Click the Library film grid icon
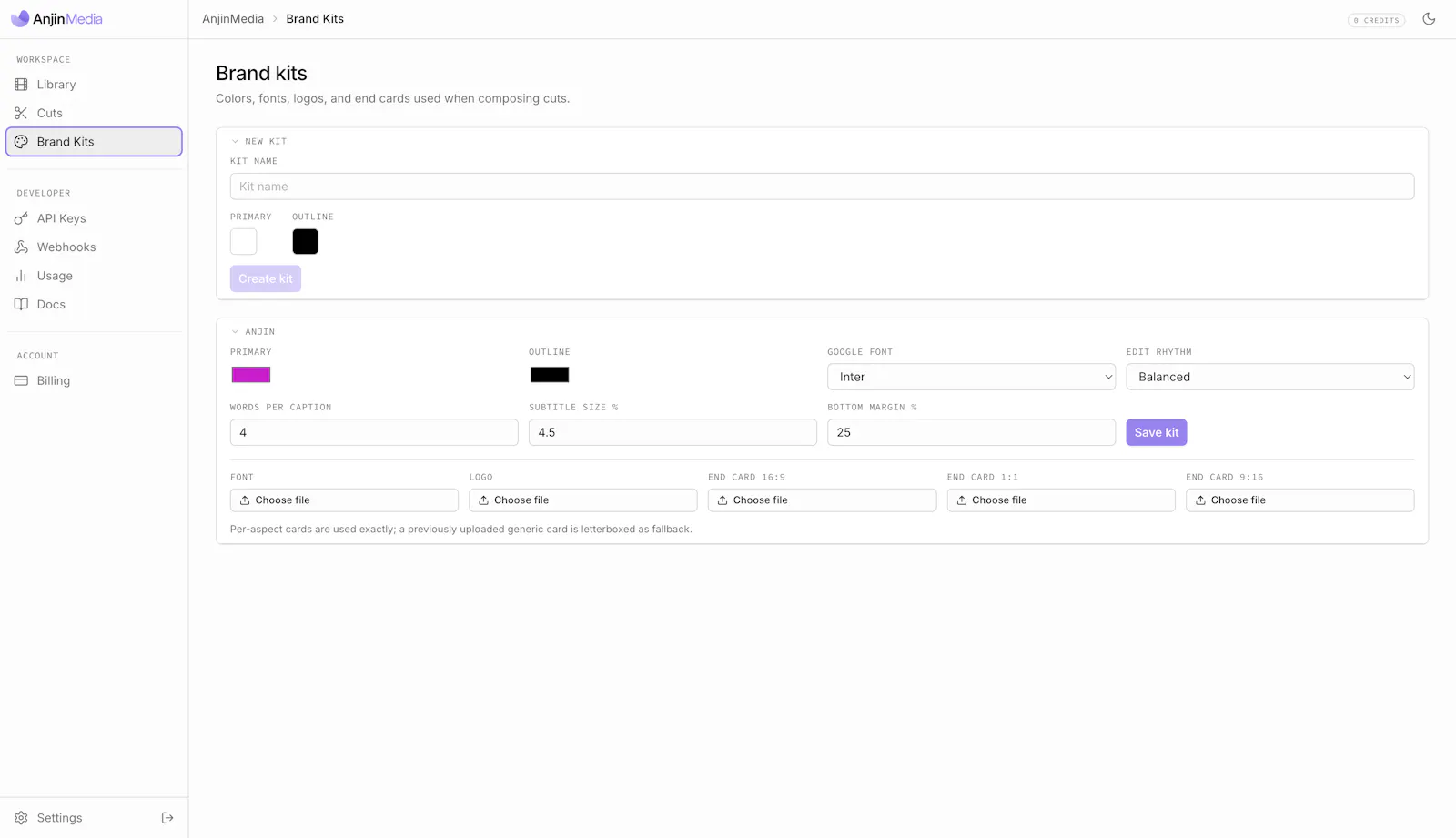The image size is (1456, 838). tap(21, 85)
